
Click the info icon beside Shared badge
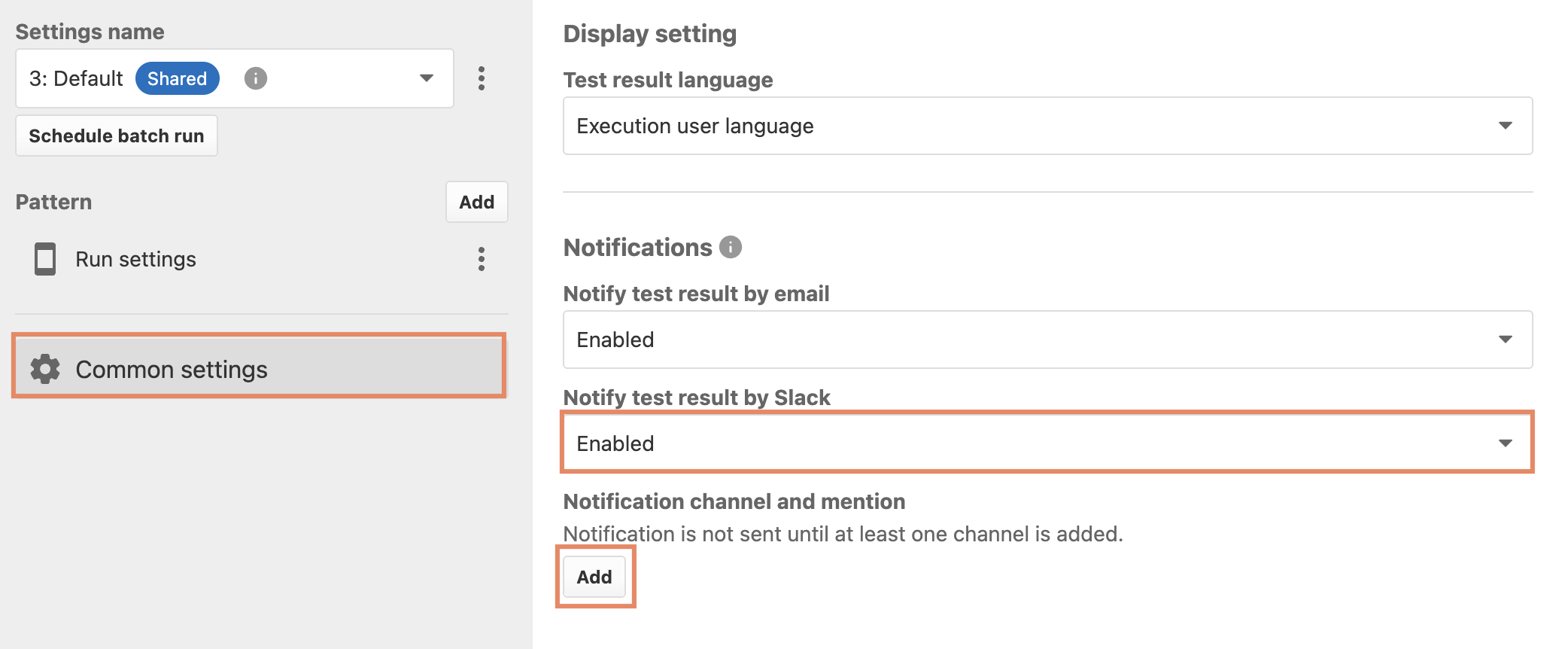pyautogui.click(x=256, y=78)
